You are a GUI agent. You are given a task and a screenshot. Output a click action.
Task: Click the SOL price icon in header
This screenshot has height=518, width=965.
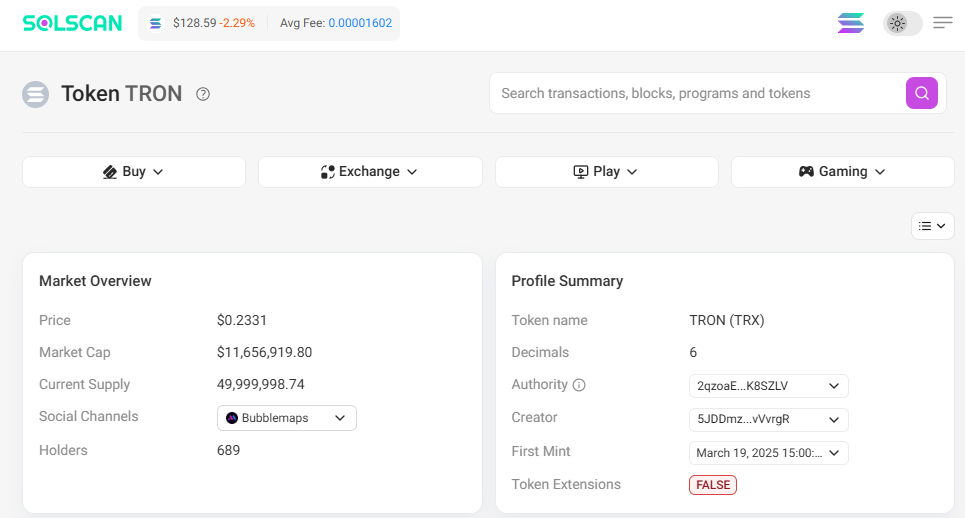pos(155,23)
